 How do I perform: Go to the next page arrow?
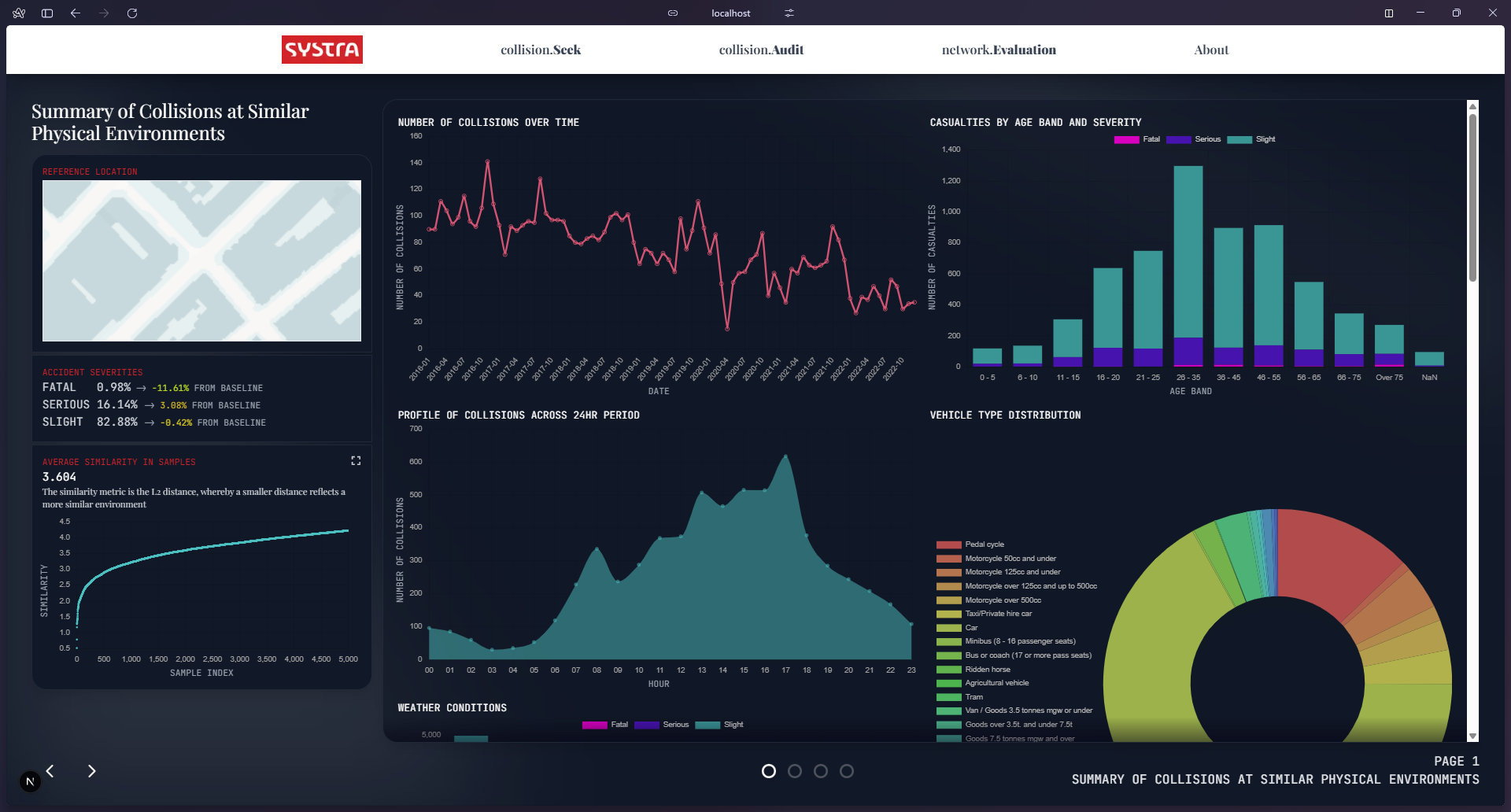point(92,771)
